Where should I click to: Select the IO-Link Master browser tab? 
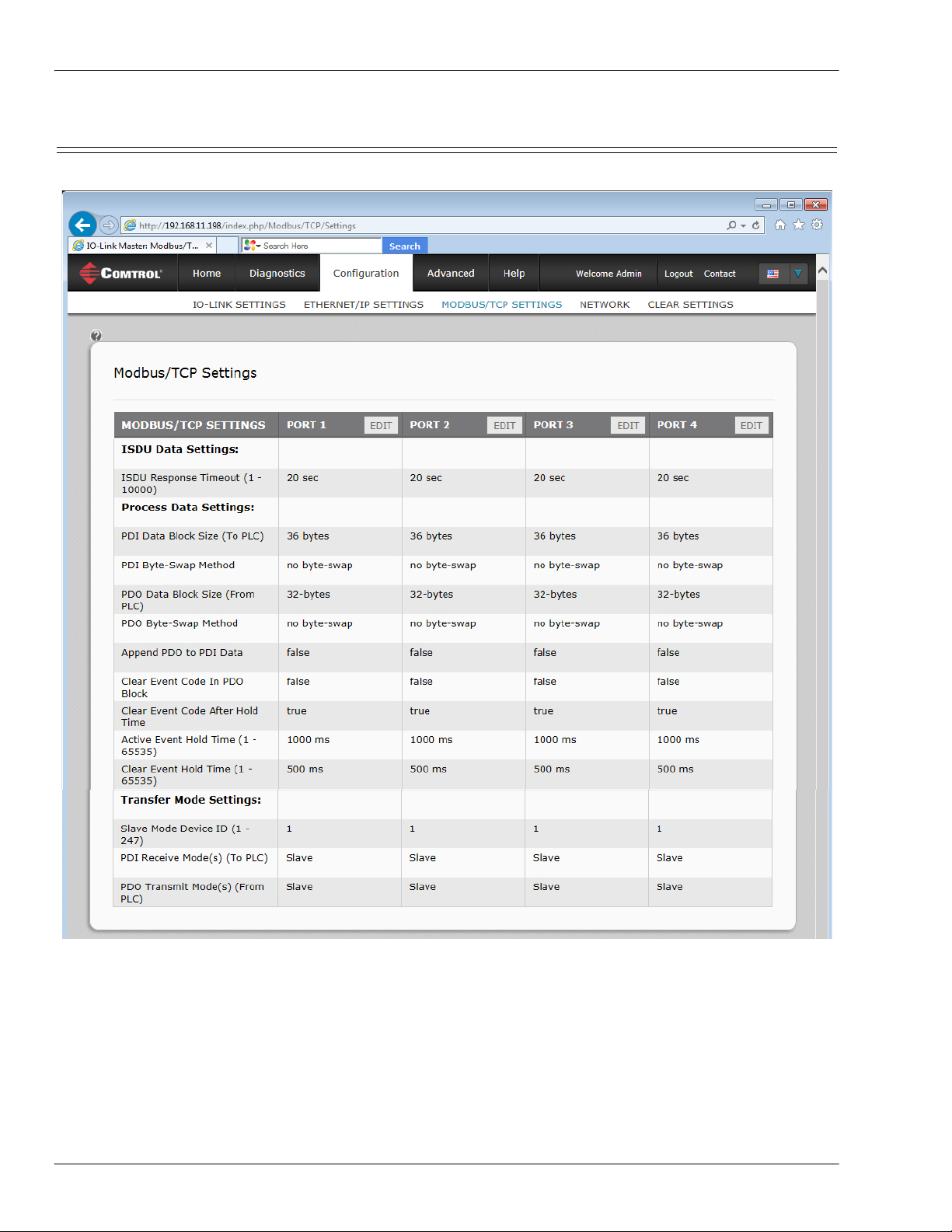[x=142, y=246]
